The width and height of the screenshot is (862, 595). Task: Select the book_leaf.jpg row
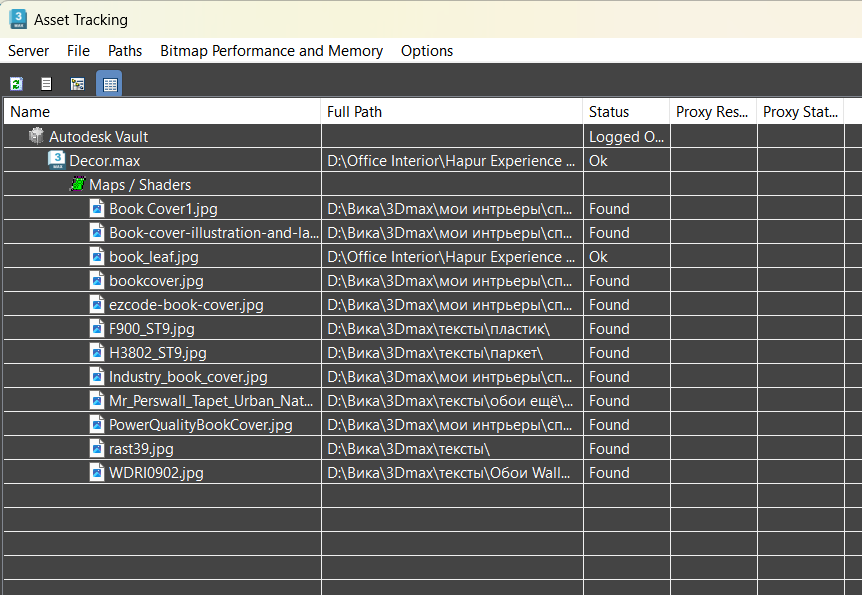[x=154, y=257]
